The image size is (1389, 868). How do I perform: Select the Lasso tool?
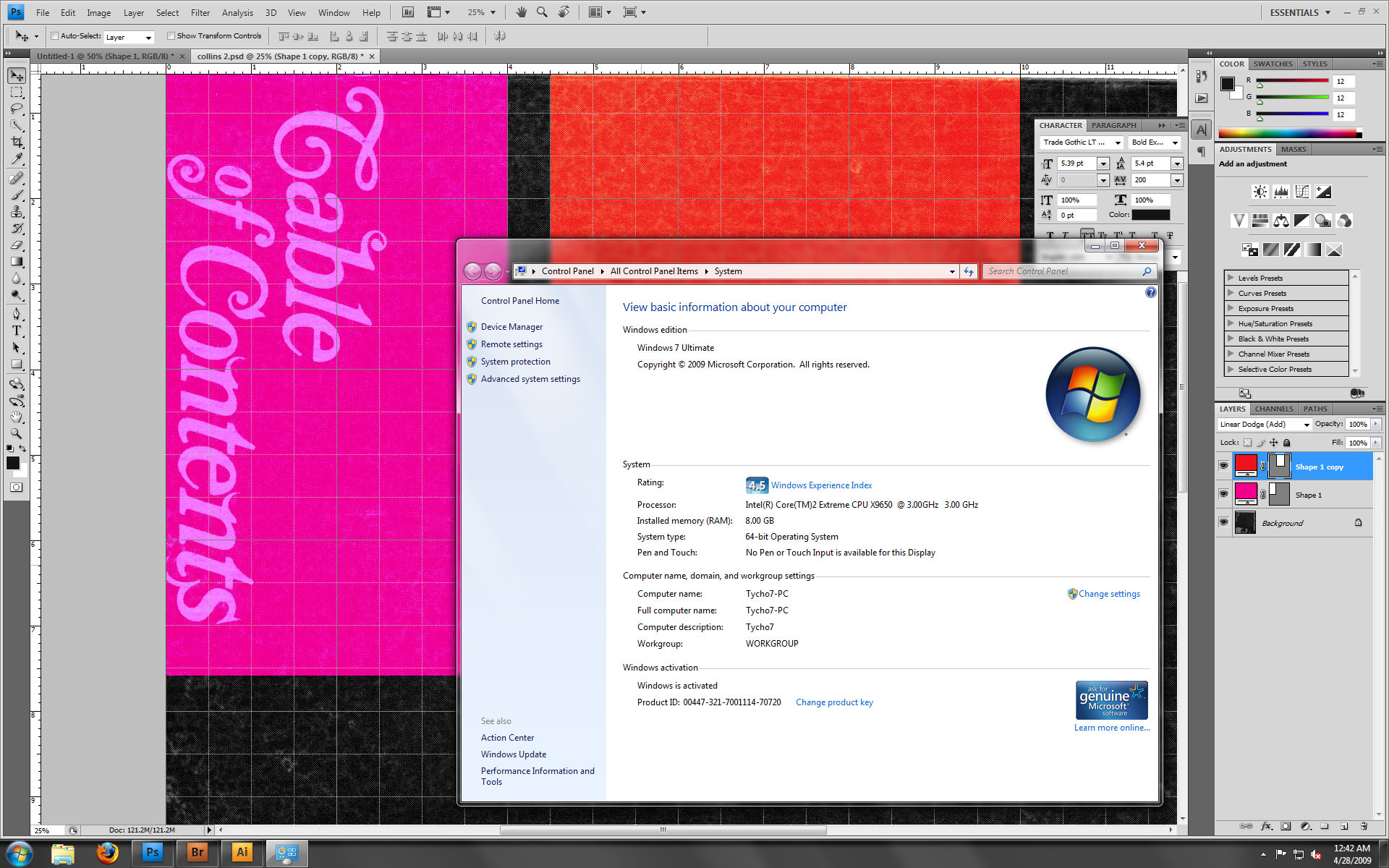pos(17,109)
